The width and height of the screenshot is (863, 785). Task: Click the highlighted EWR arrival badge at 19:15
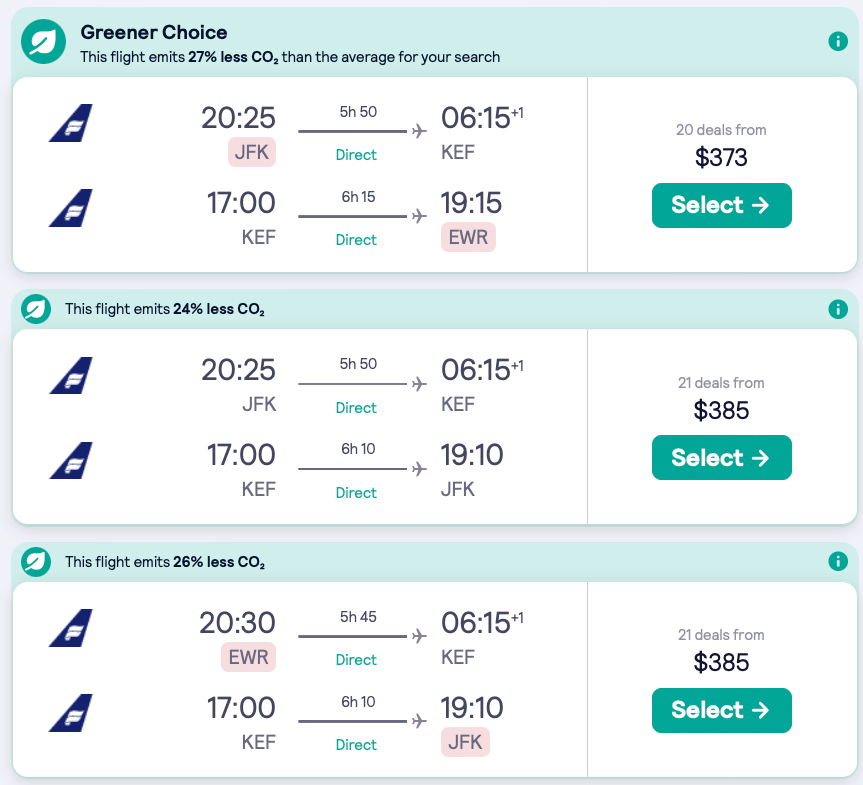coord(468,237)
